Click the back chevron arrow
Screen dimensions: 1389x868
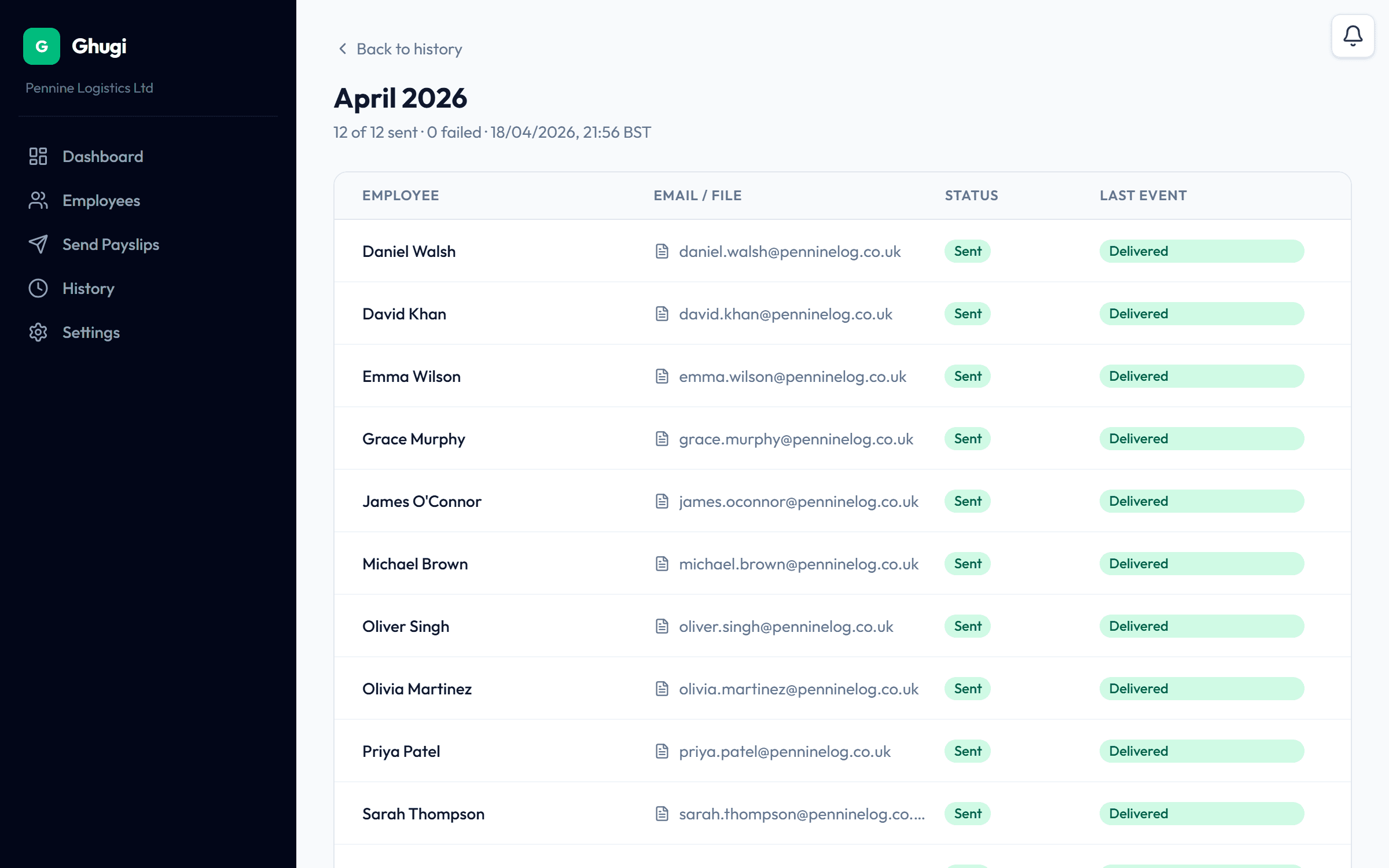click(343, 49)
